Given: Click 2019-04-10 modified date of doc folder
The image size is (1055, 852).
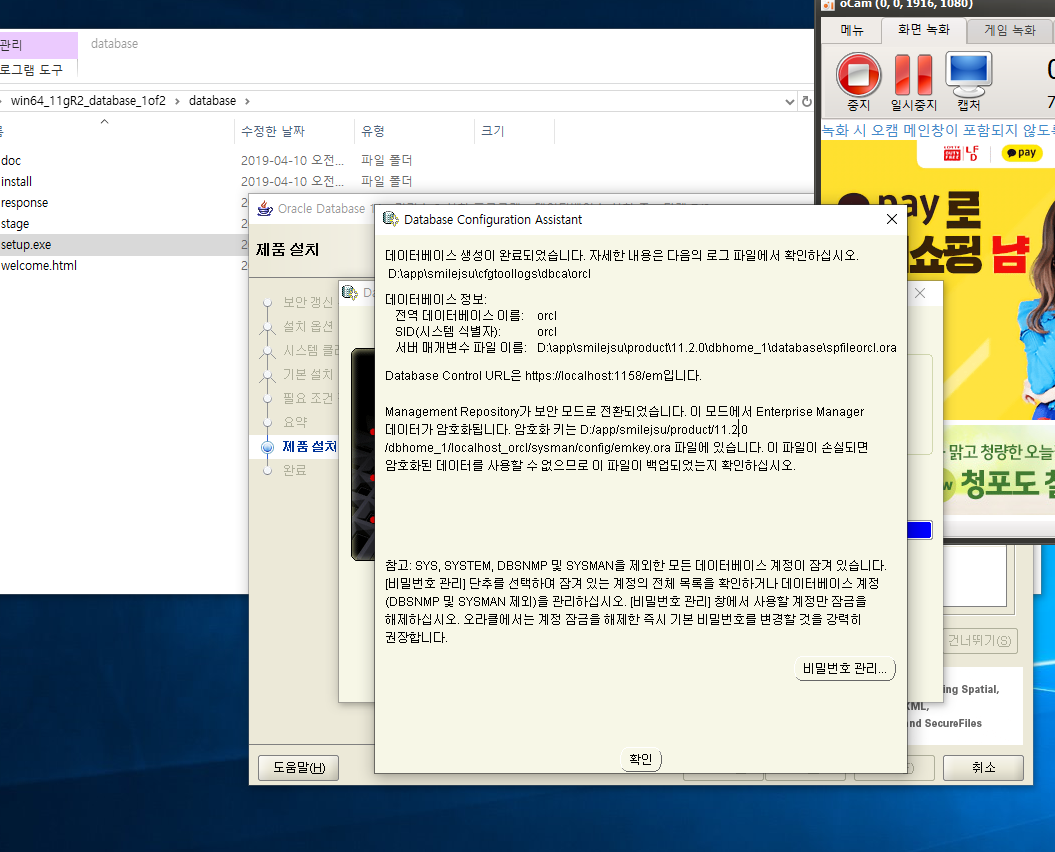Looking at the screenshot, I should [292, 161].
